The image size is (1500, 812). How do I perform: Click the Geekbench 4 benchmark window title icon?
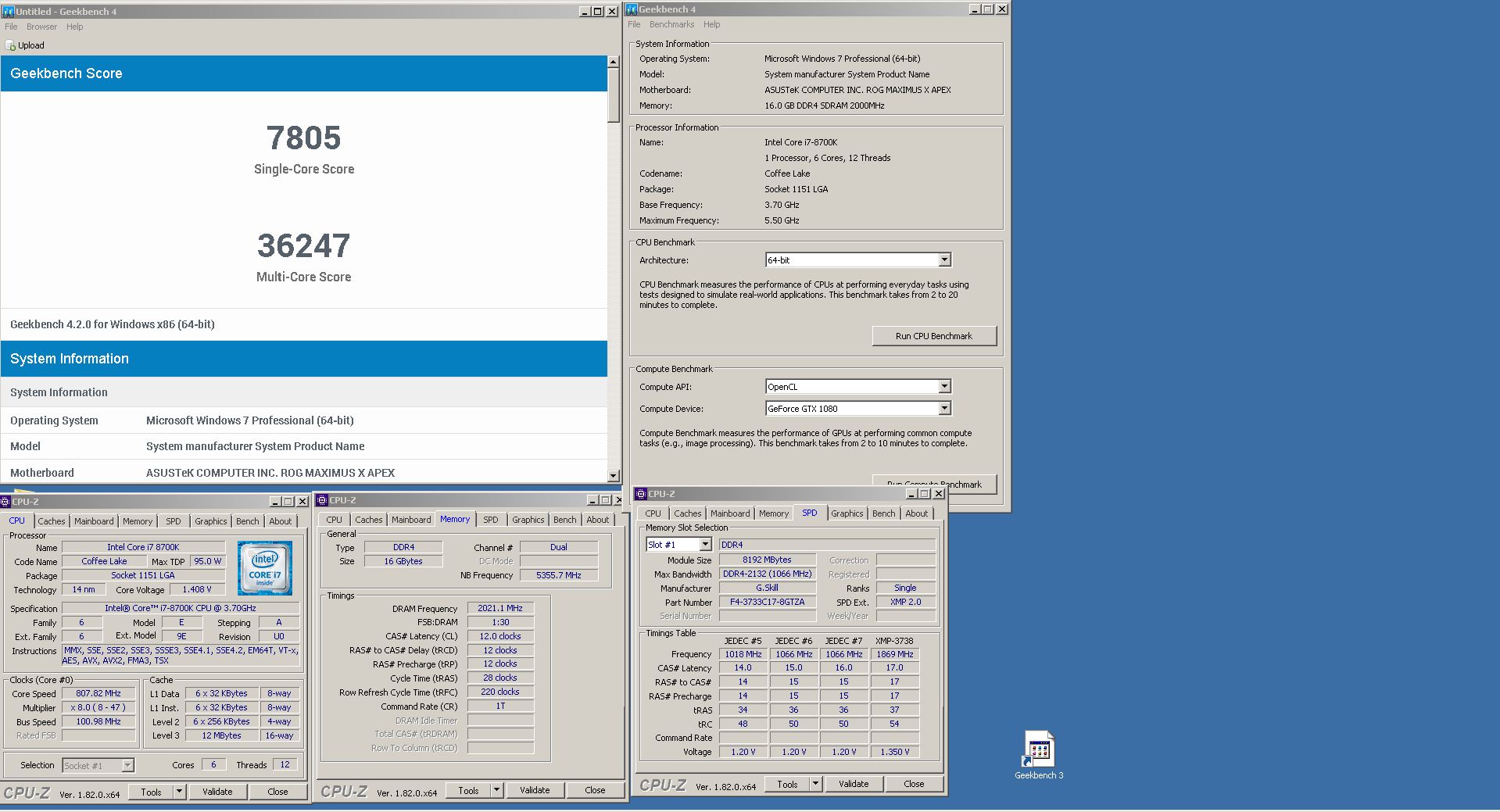click(632, 9)
